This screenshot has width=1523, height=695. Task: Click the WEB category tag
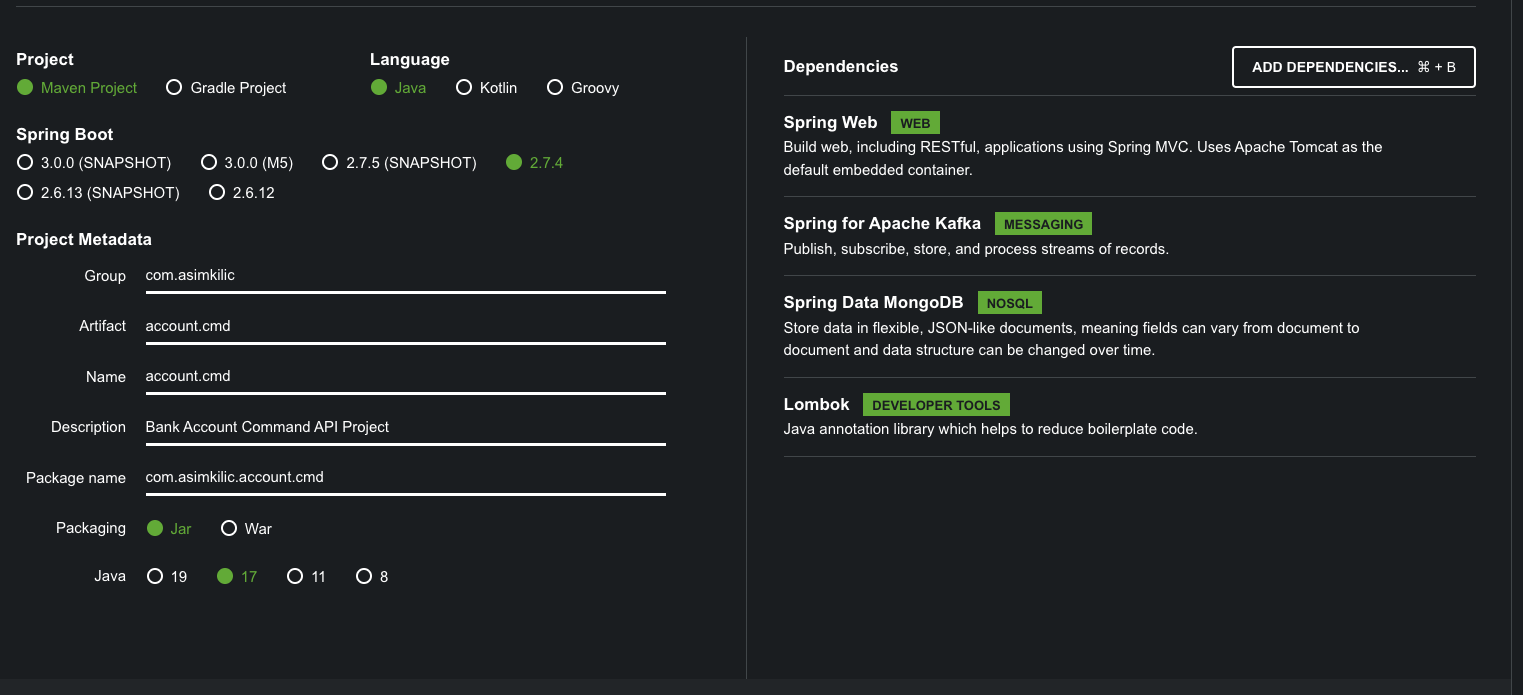[915, 123]
